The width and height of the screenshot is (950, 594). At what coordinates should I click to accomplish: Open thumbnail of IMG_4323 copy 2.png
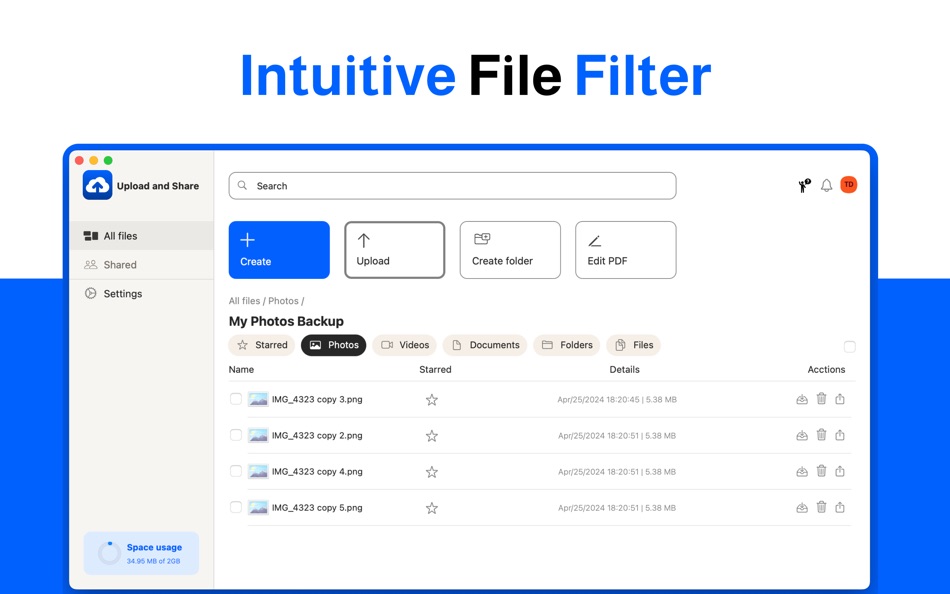[258, 436]
